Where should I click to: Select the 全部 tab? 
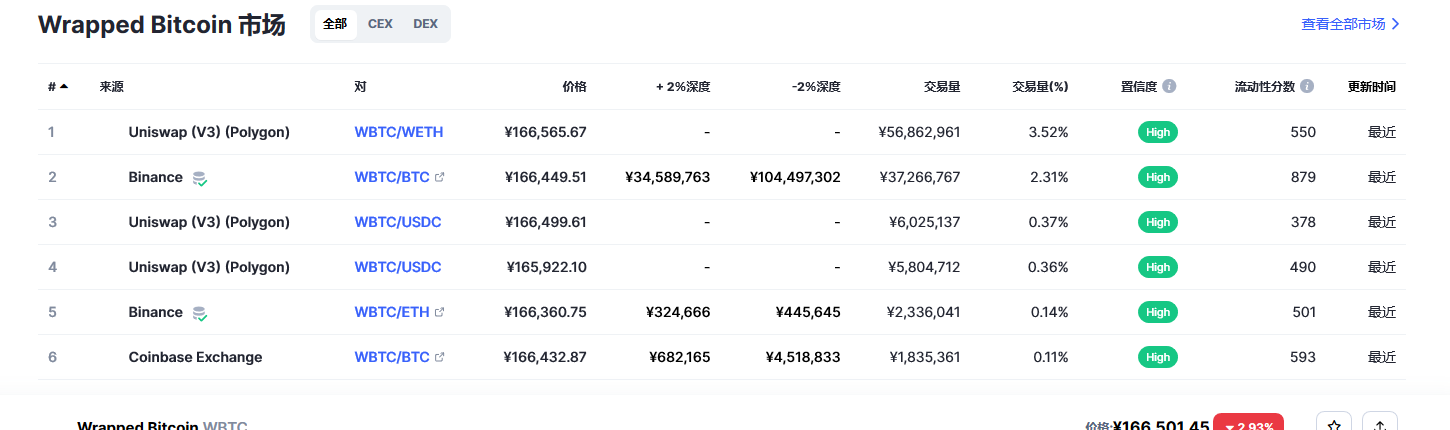335,24
